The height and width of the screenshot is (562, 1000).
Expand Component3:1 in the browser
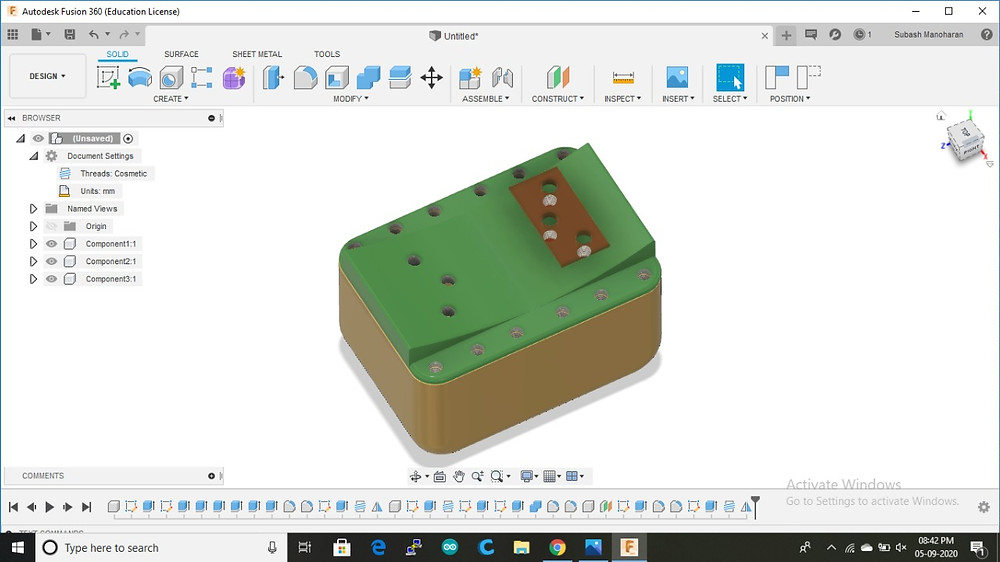point(33,279)
